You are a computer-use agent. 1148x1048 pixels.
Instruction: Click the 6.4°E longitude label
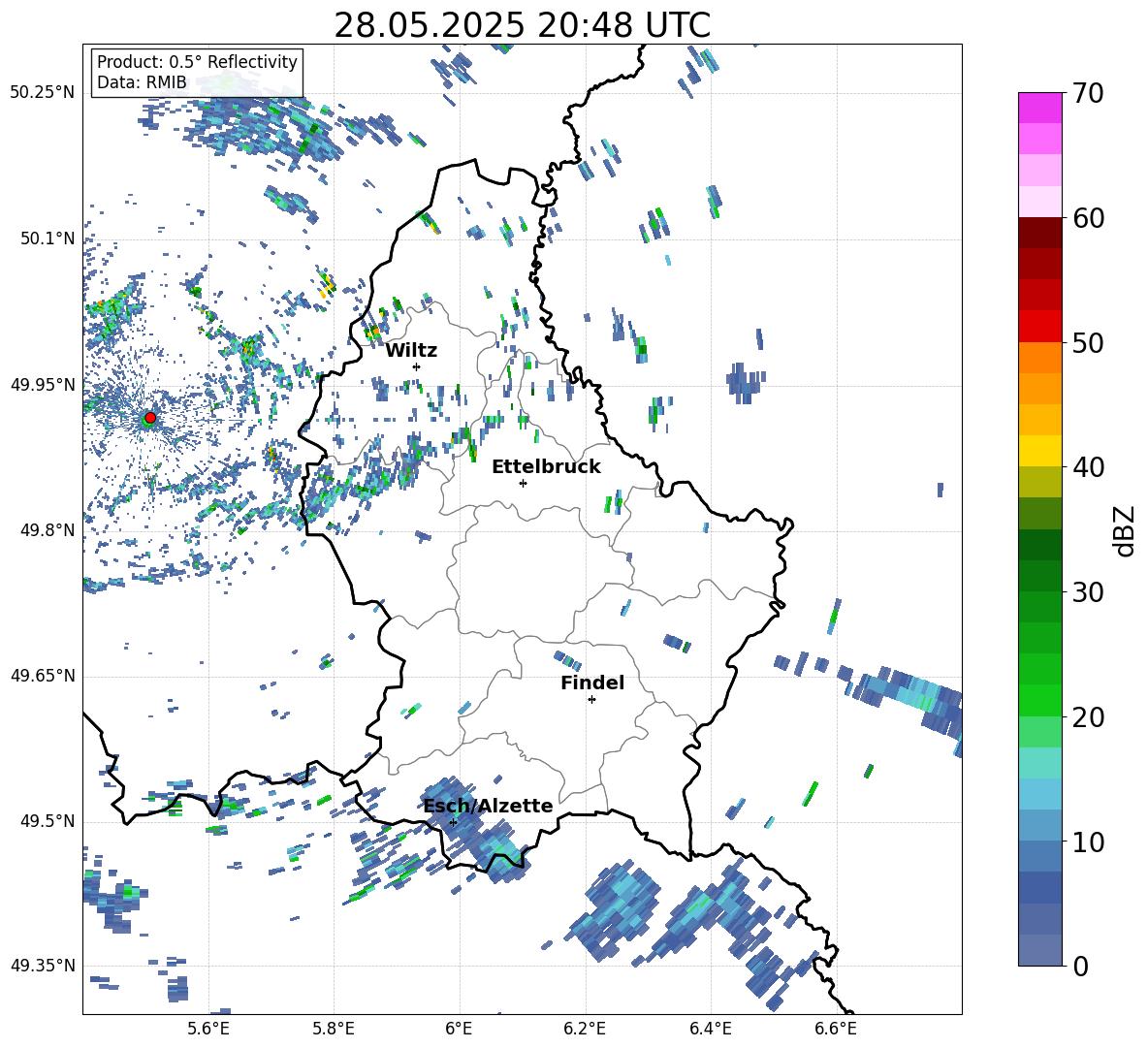[710, 1029]
